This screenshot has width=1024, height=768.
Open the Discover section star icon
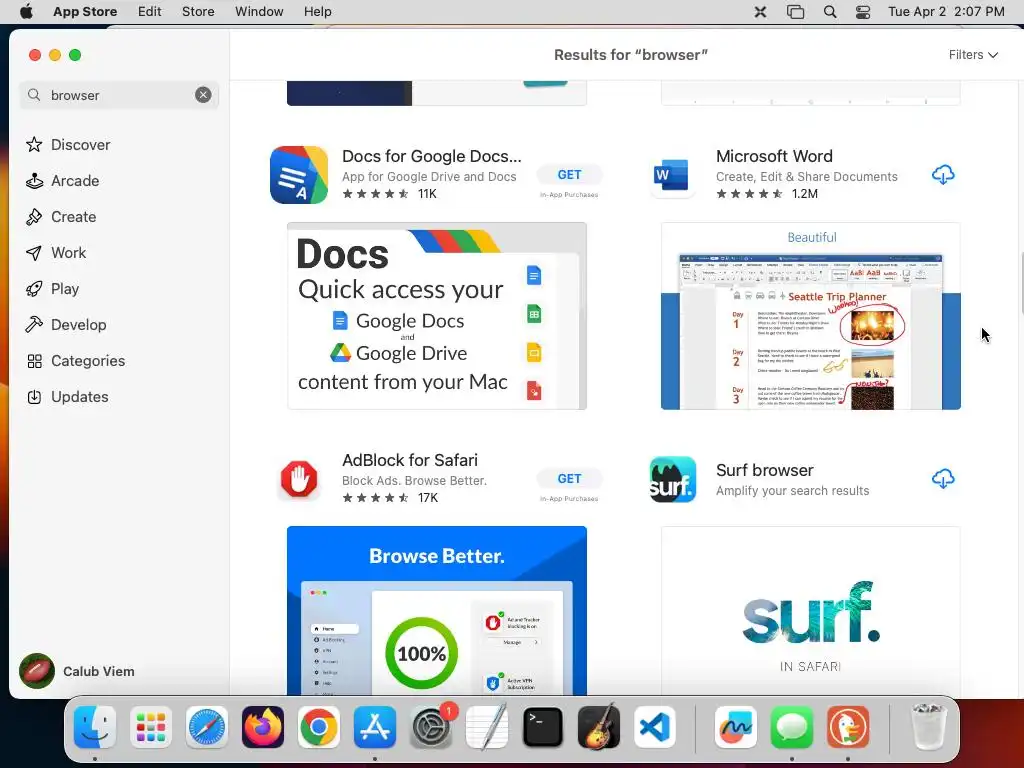pyautogui.click(x=34, y=144)
